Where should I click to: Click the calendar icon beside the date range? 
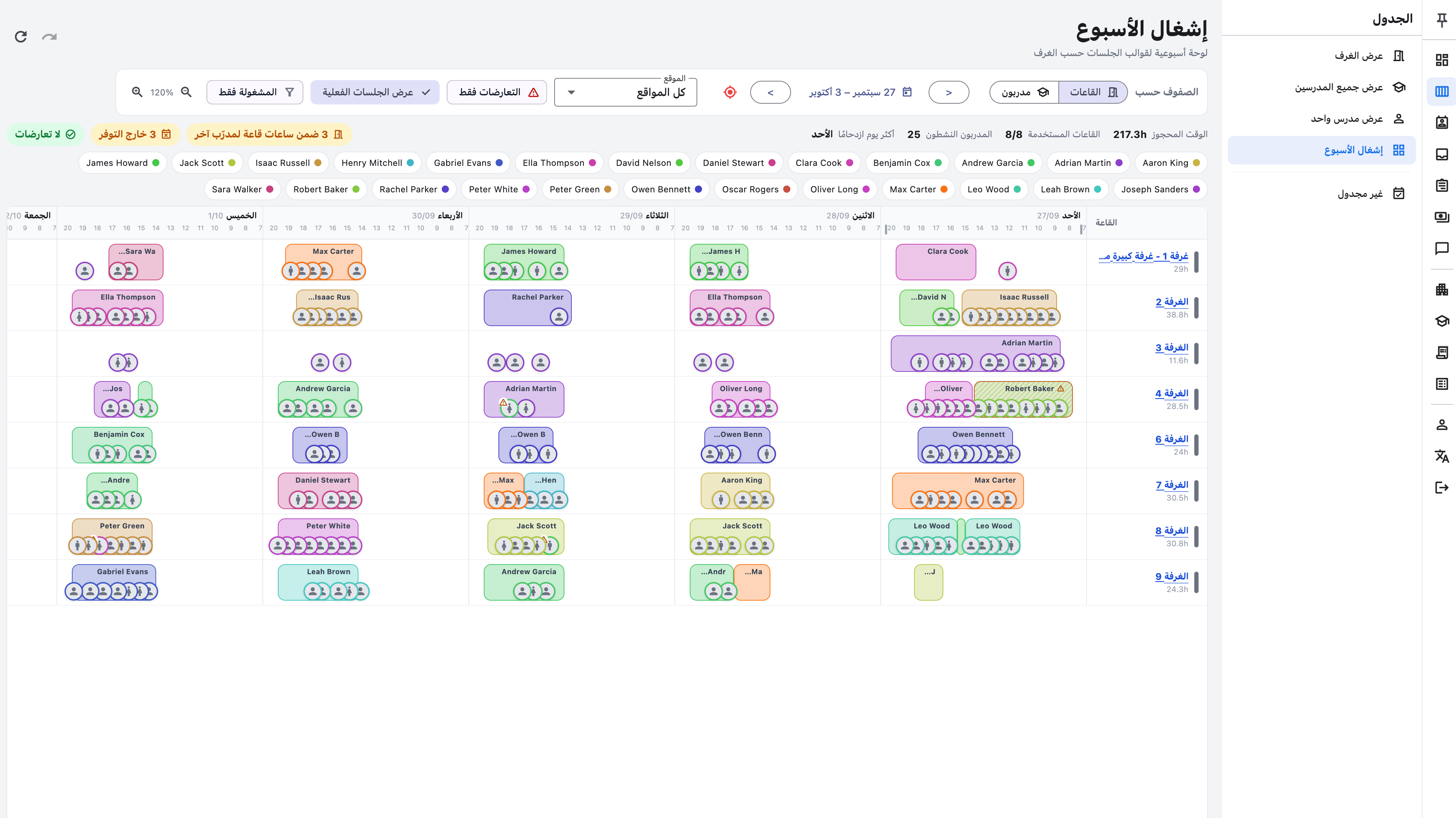[907, 92]
